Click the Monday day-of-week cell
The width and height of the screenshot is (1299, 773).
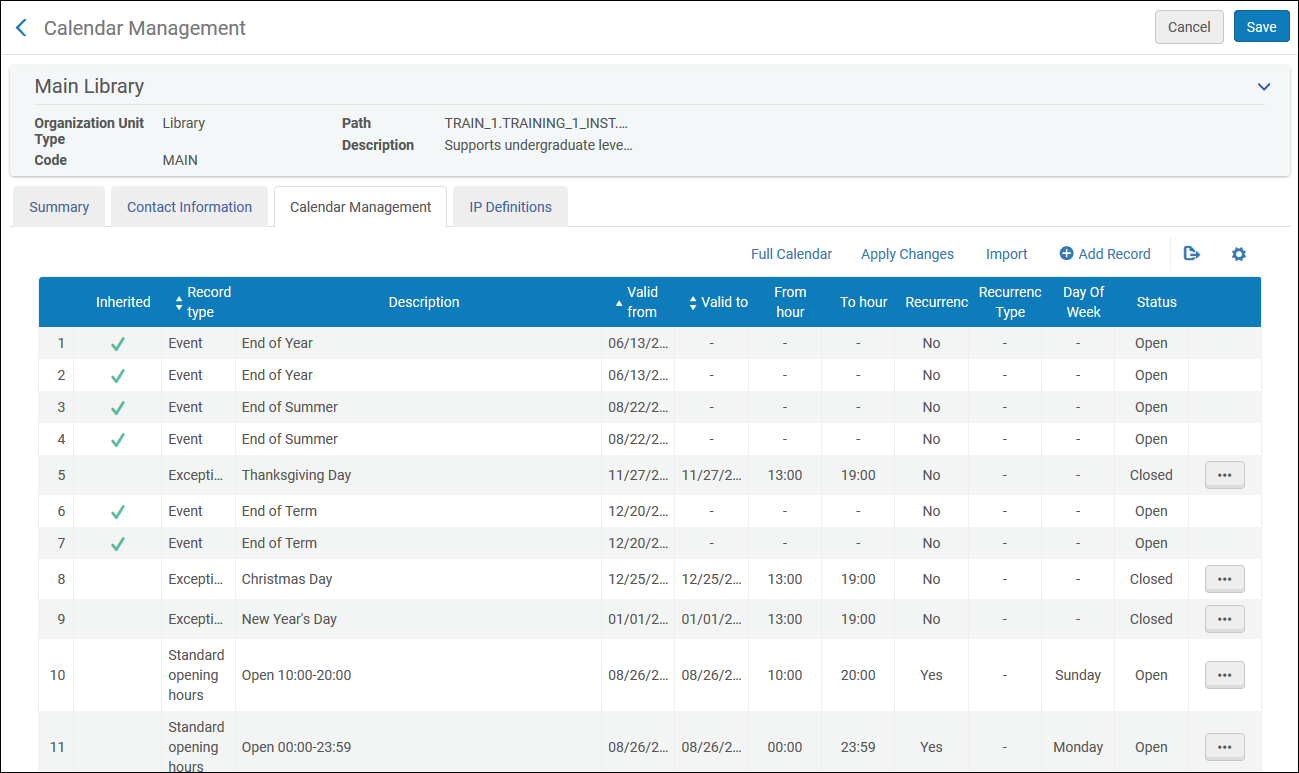point(1078,747)
